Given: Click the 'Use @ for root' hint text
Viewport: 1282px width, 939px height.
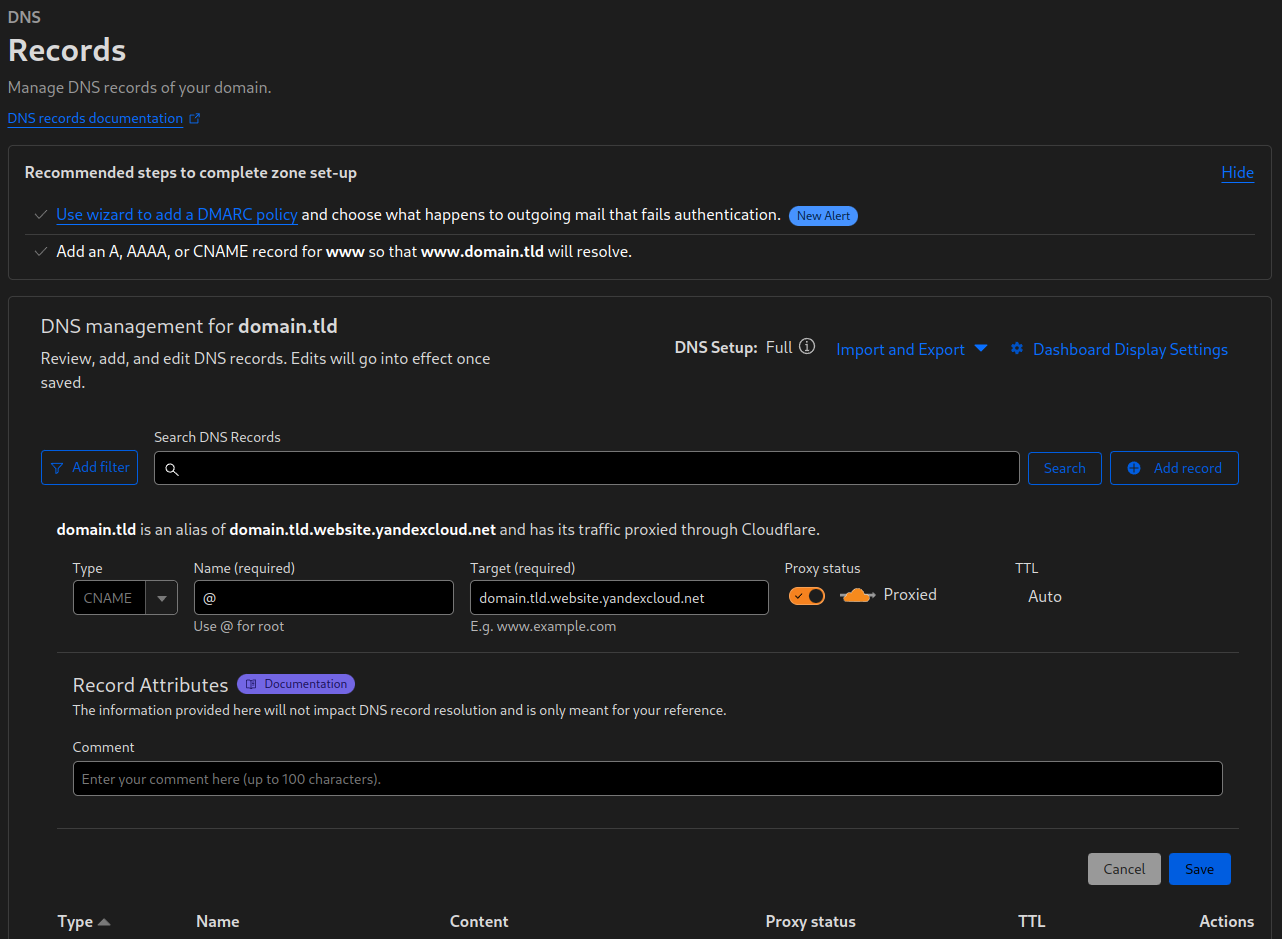Looking at the screenshot, I should click(x=239, y=626).
